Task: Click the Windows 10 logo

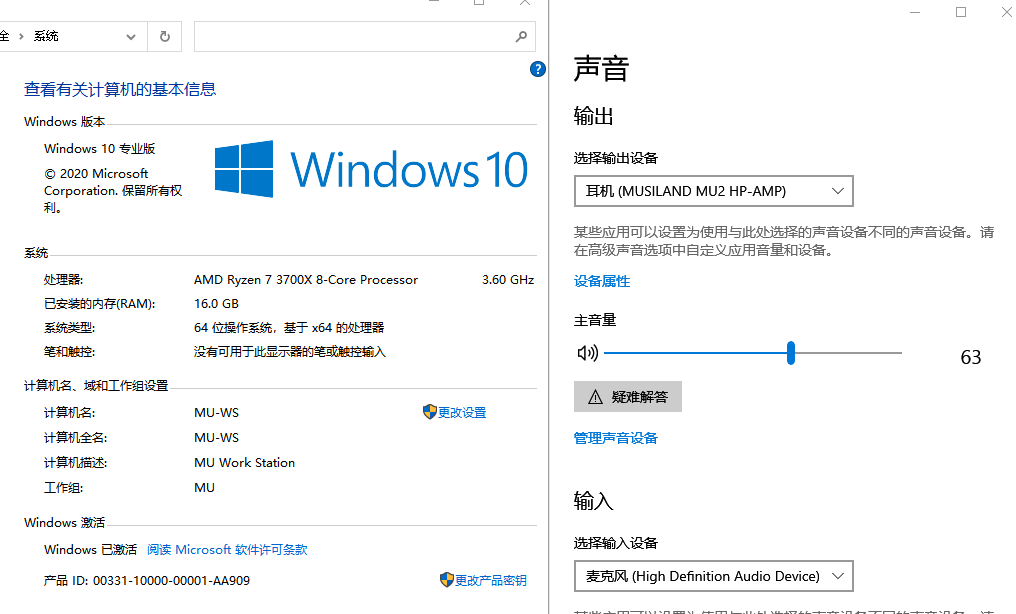Action: click(x=244, y=168)
